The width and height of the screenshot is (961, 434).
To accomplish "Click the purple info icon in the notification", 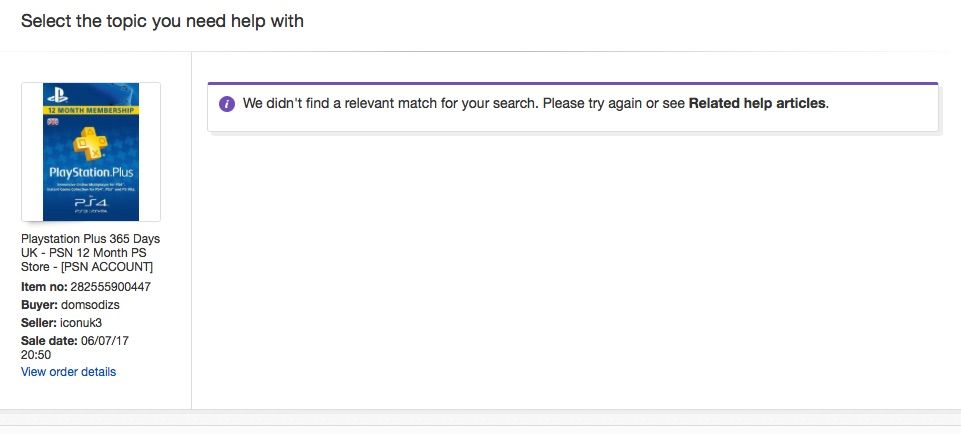I will pyautogui.click(x=227, y=104).
